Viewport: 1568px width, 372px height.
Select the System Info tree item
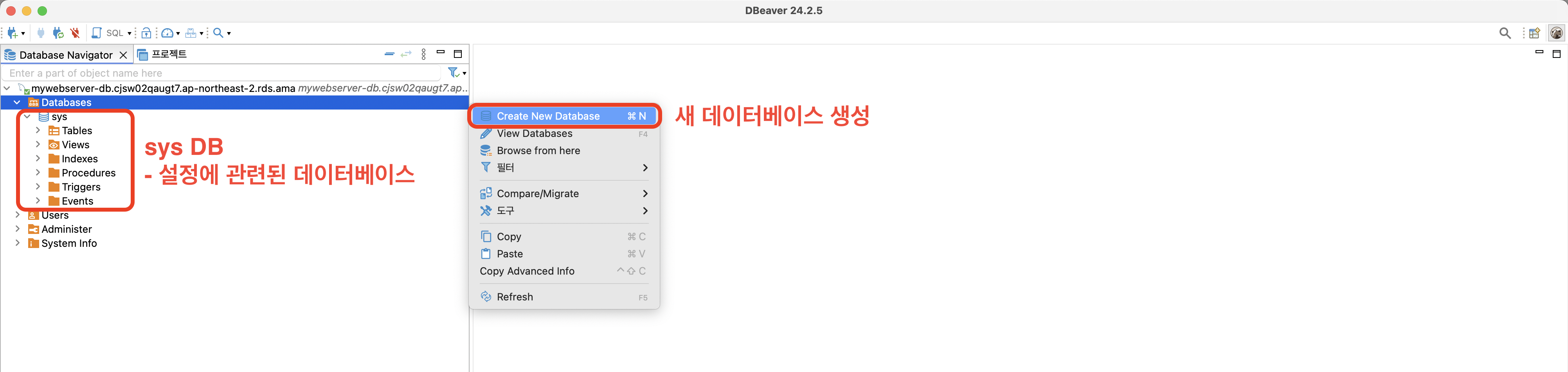(63, 243)
